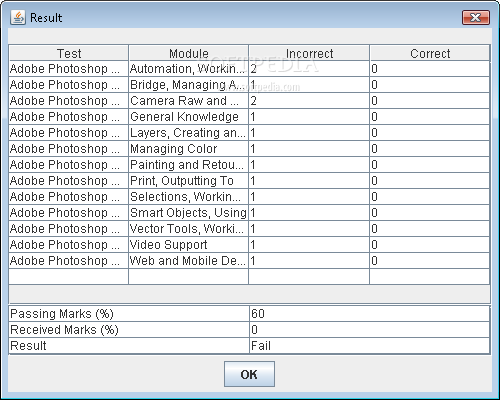Viewport: 500px width, 400px height.
Task: Click the Java icon in title bar
Action: point(18,17)
